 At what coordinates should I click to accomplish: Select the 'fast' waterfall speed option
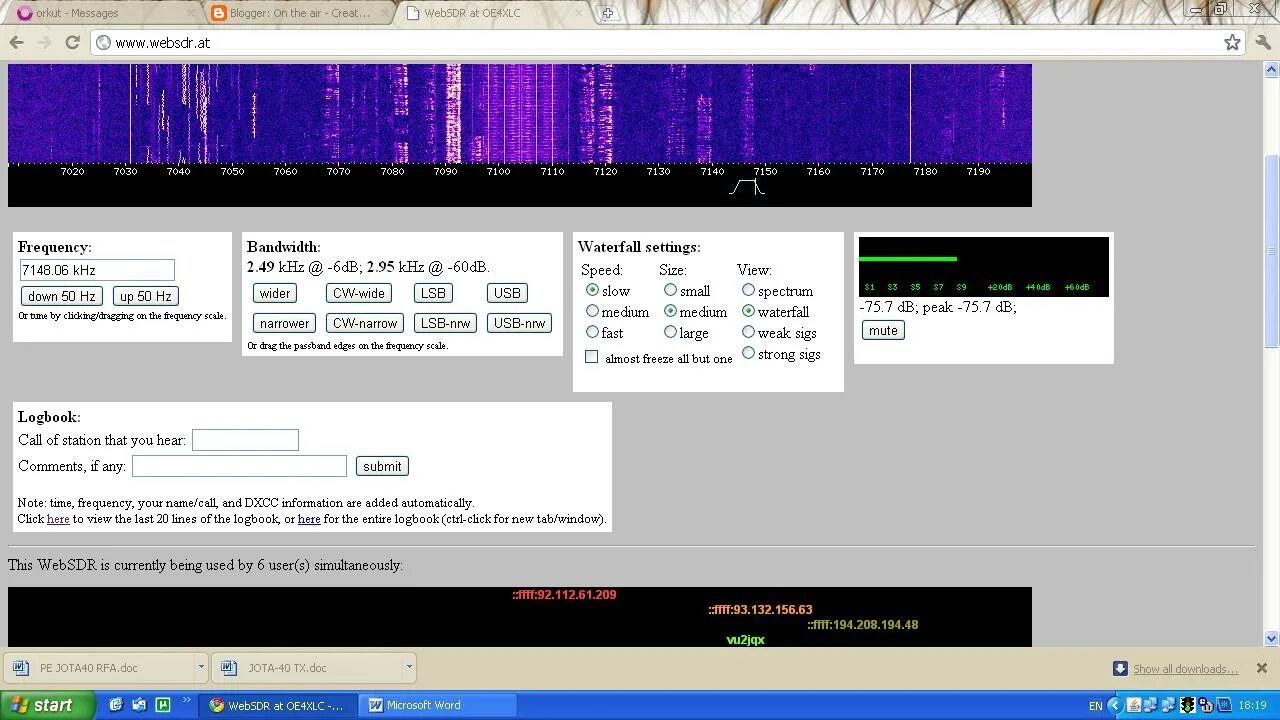[x=592, y=331]
